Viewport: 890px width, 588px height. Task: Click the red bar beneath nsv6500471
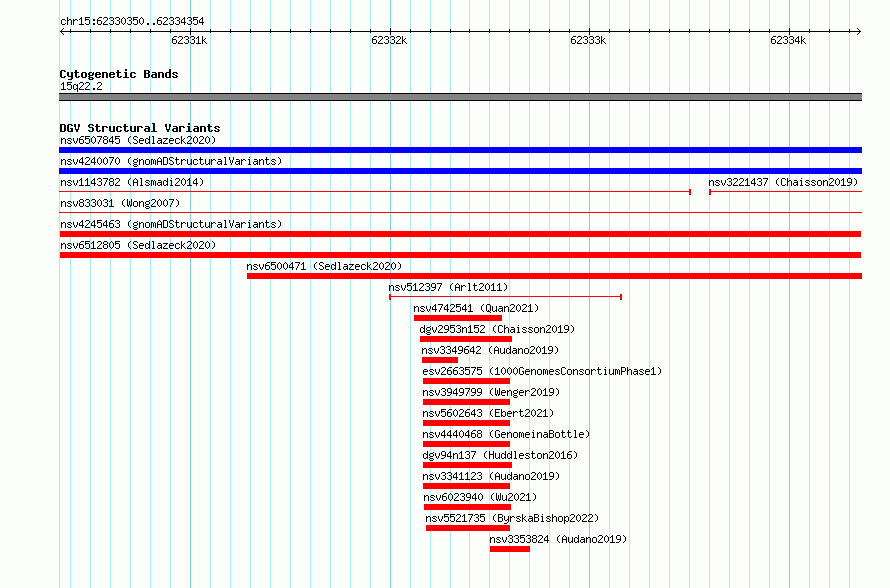click(555, 276)
